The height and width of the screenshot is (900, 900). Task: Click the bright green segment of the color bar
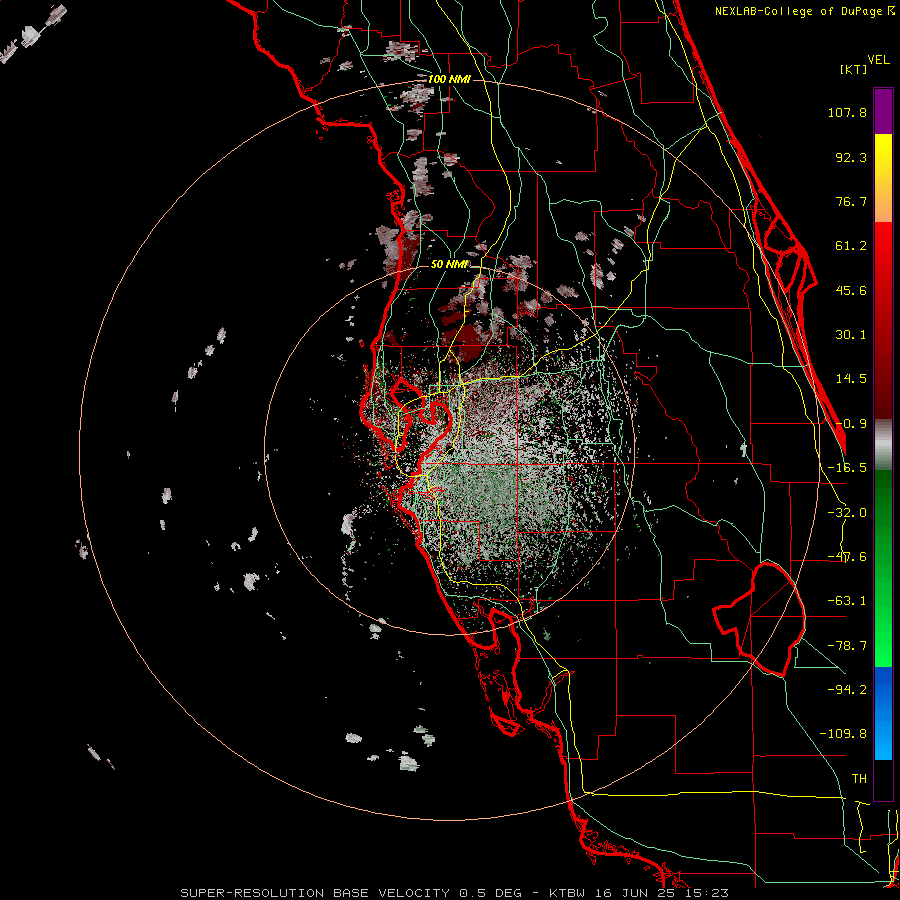click(x=883, y=568)
